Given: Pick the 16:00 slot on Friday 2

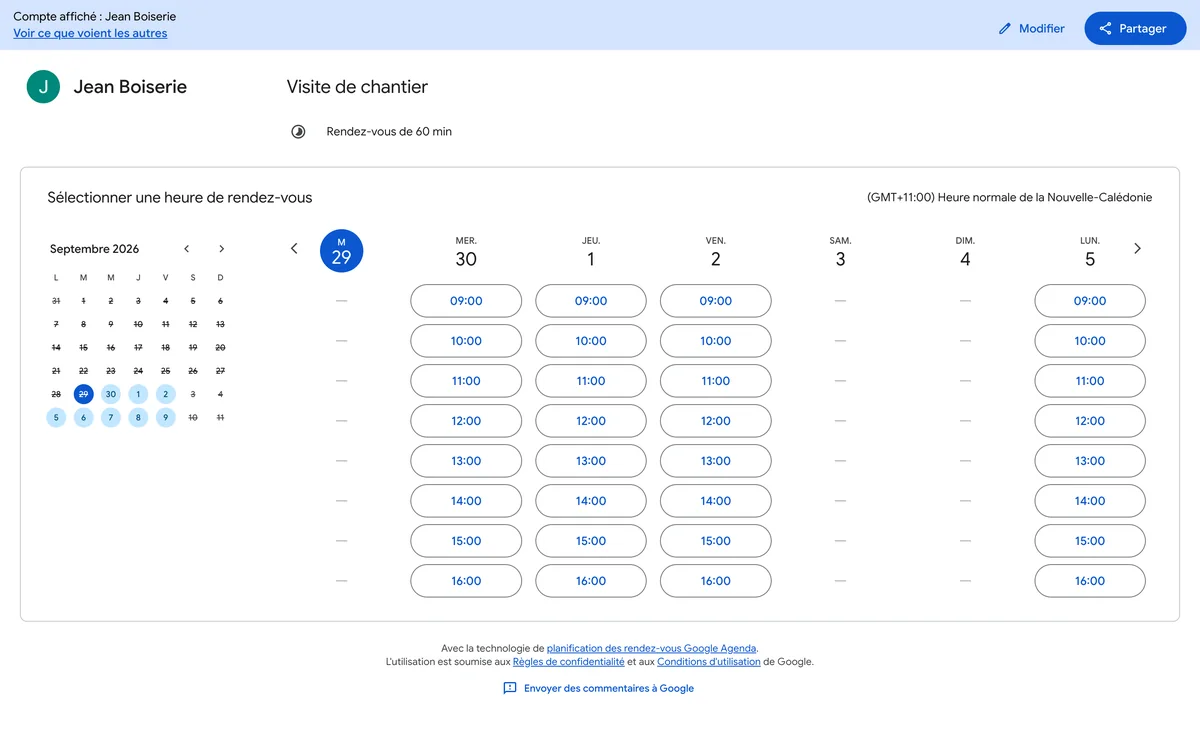Looking at the screenshot, I should (x=716, y=581).
